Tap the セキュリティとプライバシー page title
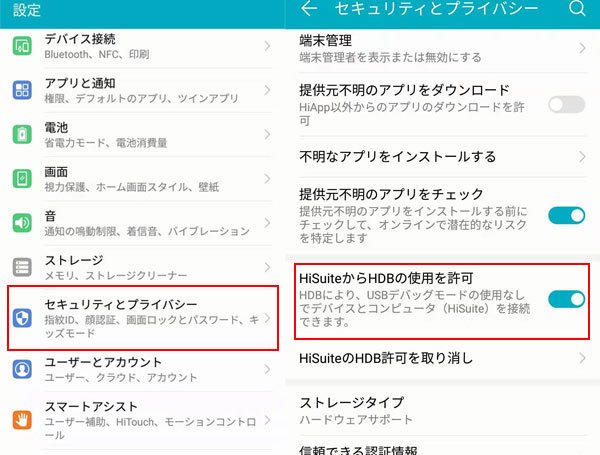The height and width of the screenshot is (455, 600). (436, 8)
